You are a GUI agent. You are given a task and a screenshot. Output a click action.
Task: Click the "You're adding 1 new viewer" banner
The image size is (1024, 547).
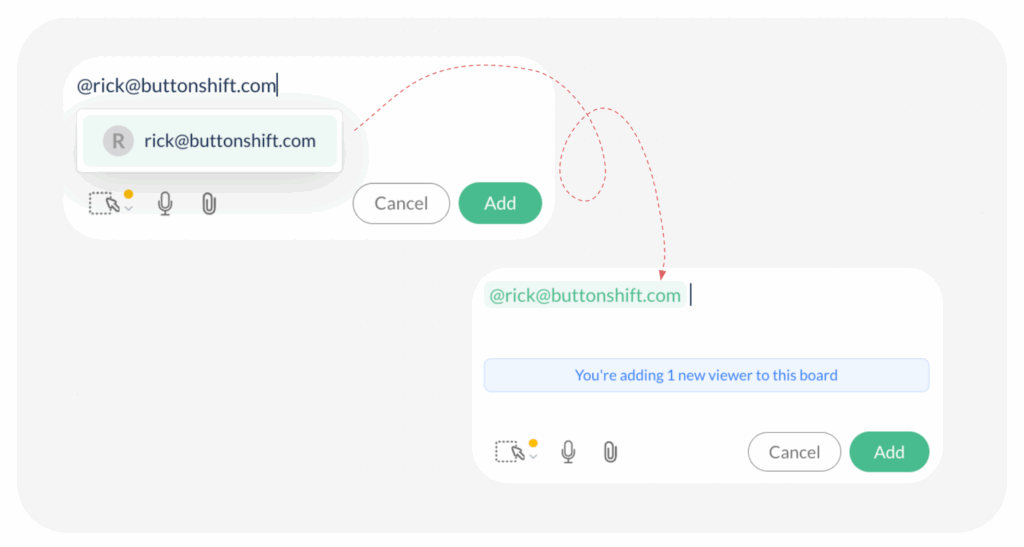[706, 376]
